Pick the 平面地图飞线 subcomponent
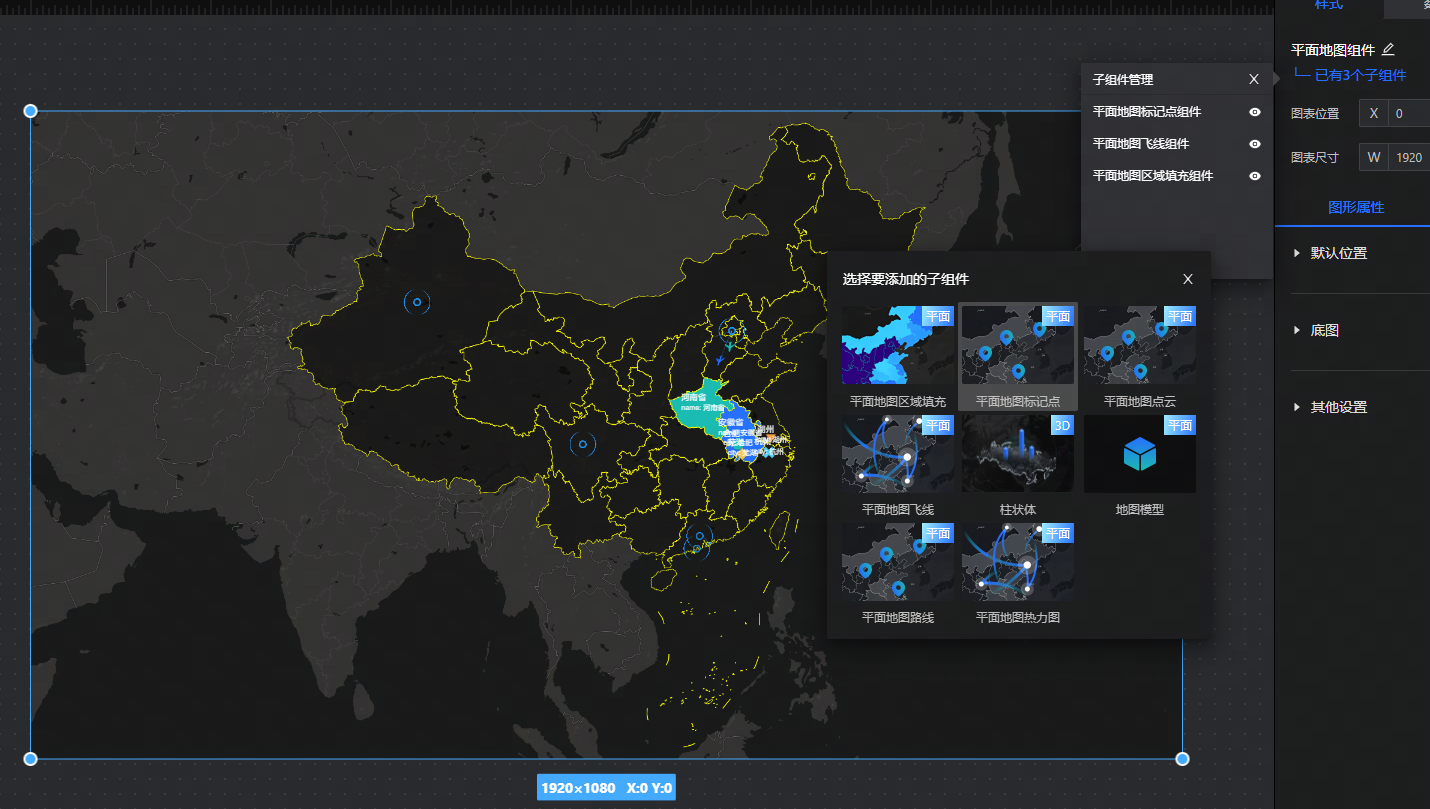 tap(897, 454)
